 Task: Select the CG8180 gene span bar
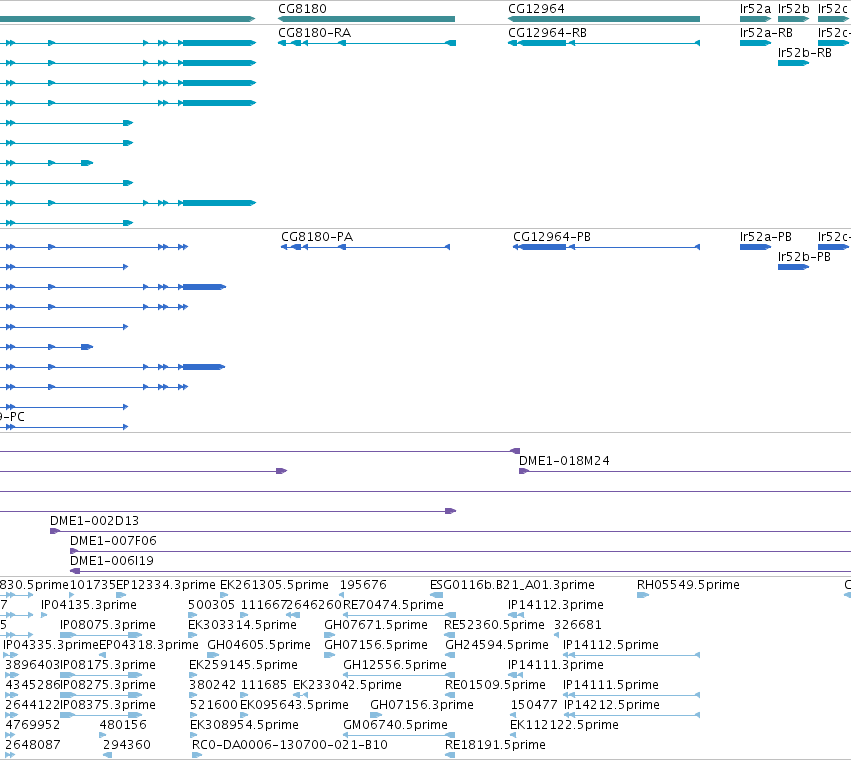(366, 19)
